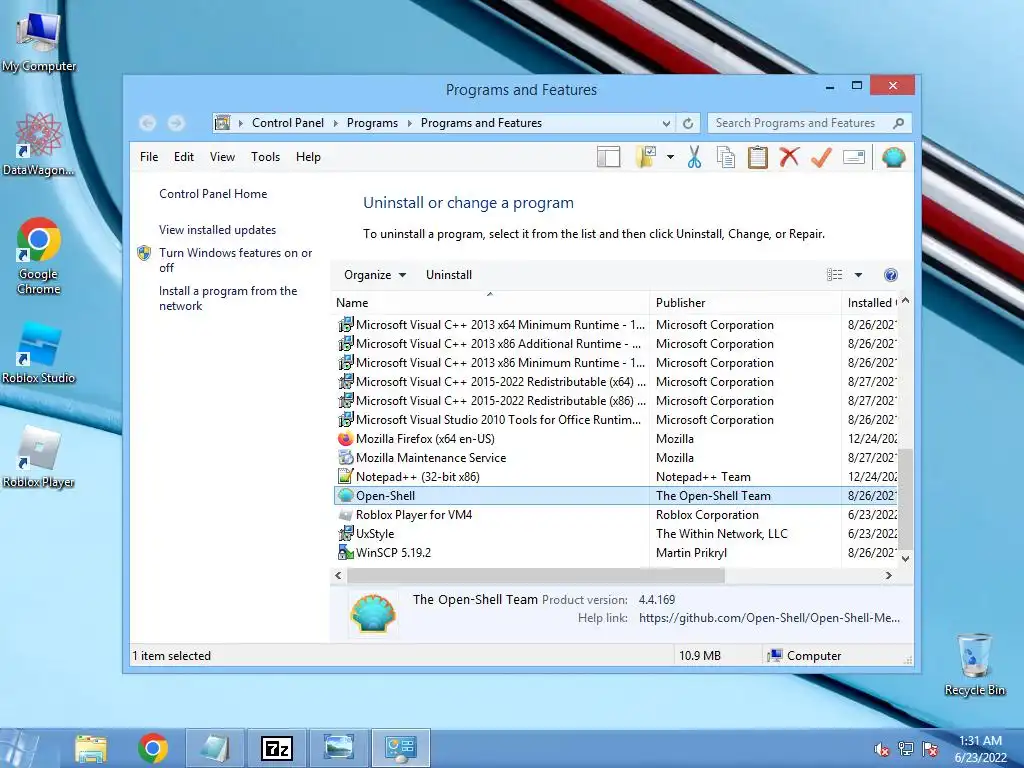Image resolution: width=1024 pixels, height=768 pixels.
Task: Select Mozilla Firefox (x64 en-US) row
Action: [x=615, y=439]
